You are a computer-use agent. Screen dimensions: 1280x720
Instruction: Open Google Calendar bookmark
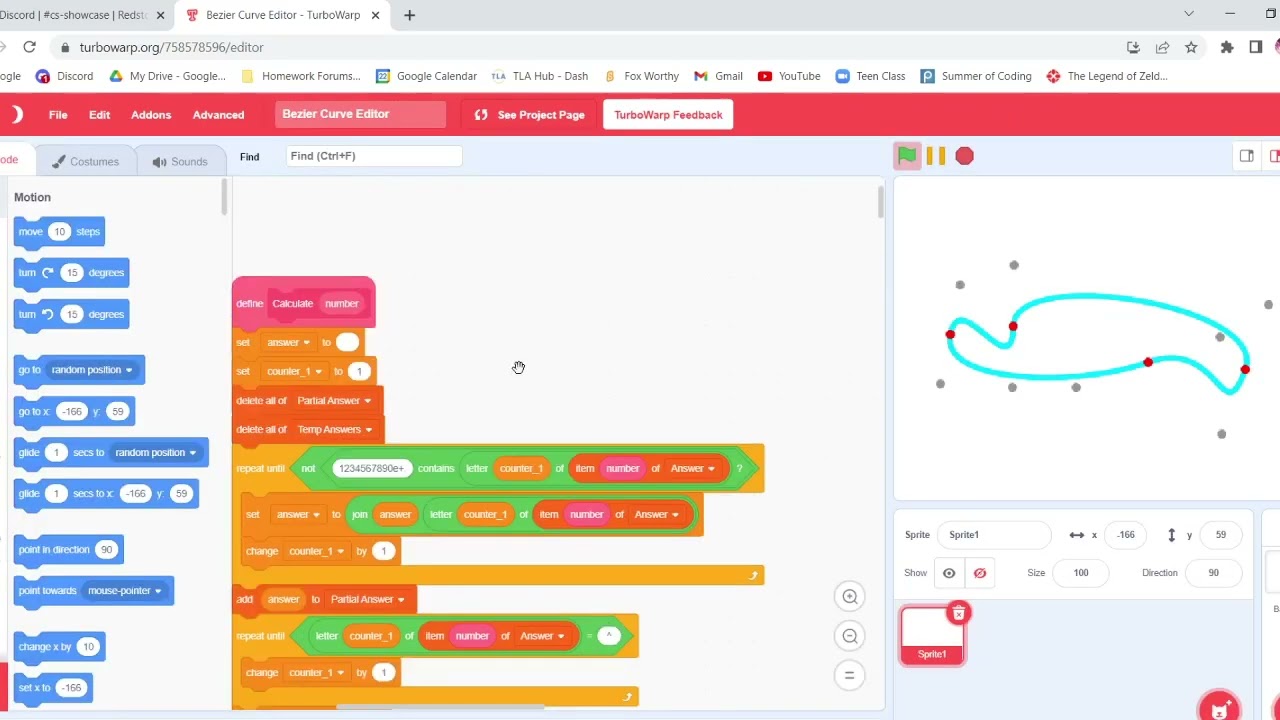(x=426, y=76)
